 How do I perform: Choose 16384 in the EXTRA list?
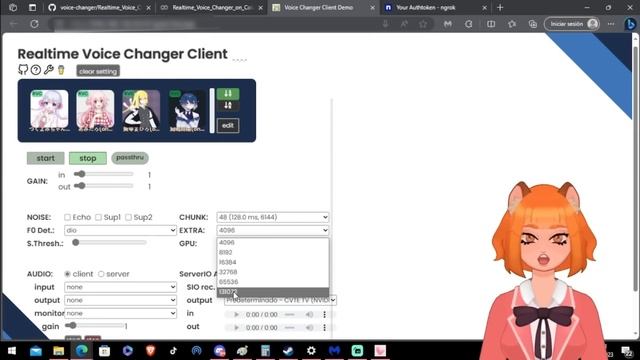click(x=273, y=262)
